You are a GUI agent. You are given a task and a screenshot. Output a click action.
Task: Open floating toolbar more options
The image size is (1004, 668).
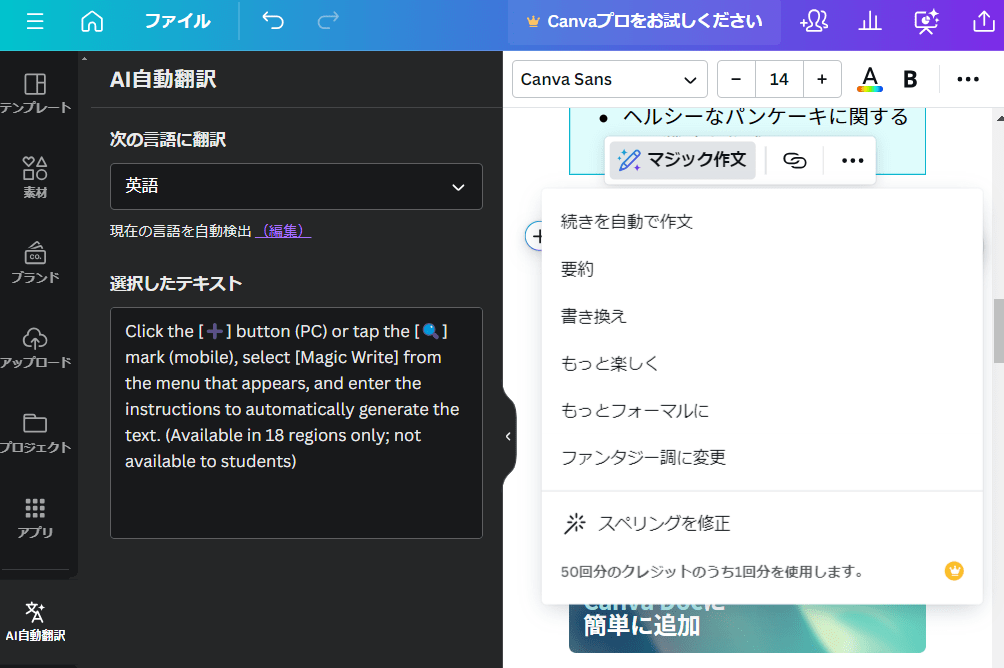pos(852,160)
